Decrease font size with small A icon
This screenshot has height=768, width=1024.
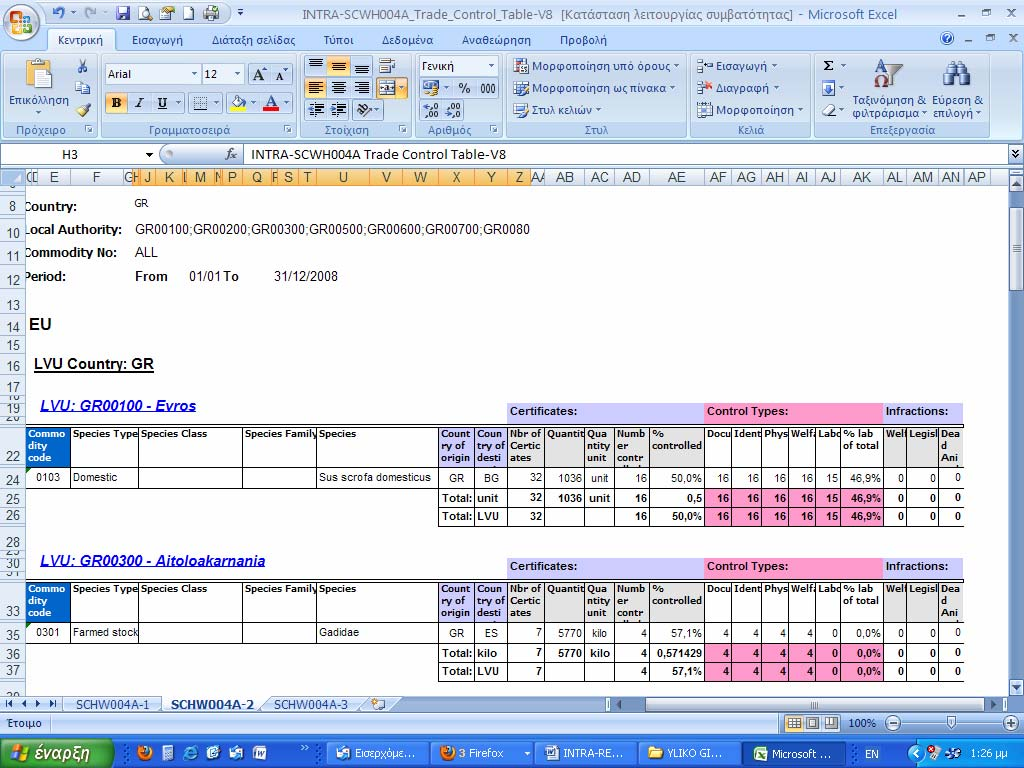click(281, 74)
